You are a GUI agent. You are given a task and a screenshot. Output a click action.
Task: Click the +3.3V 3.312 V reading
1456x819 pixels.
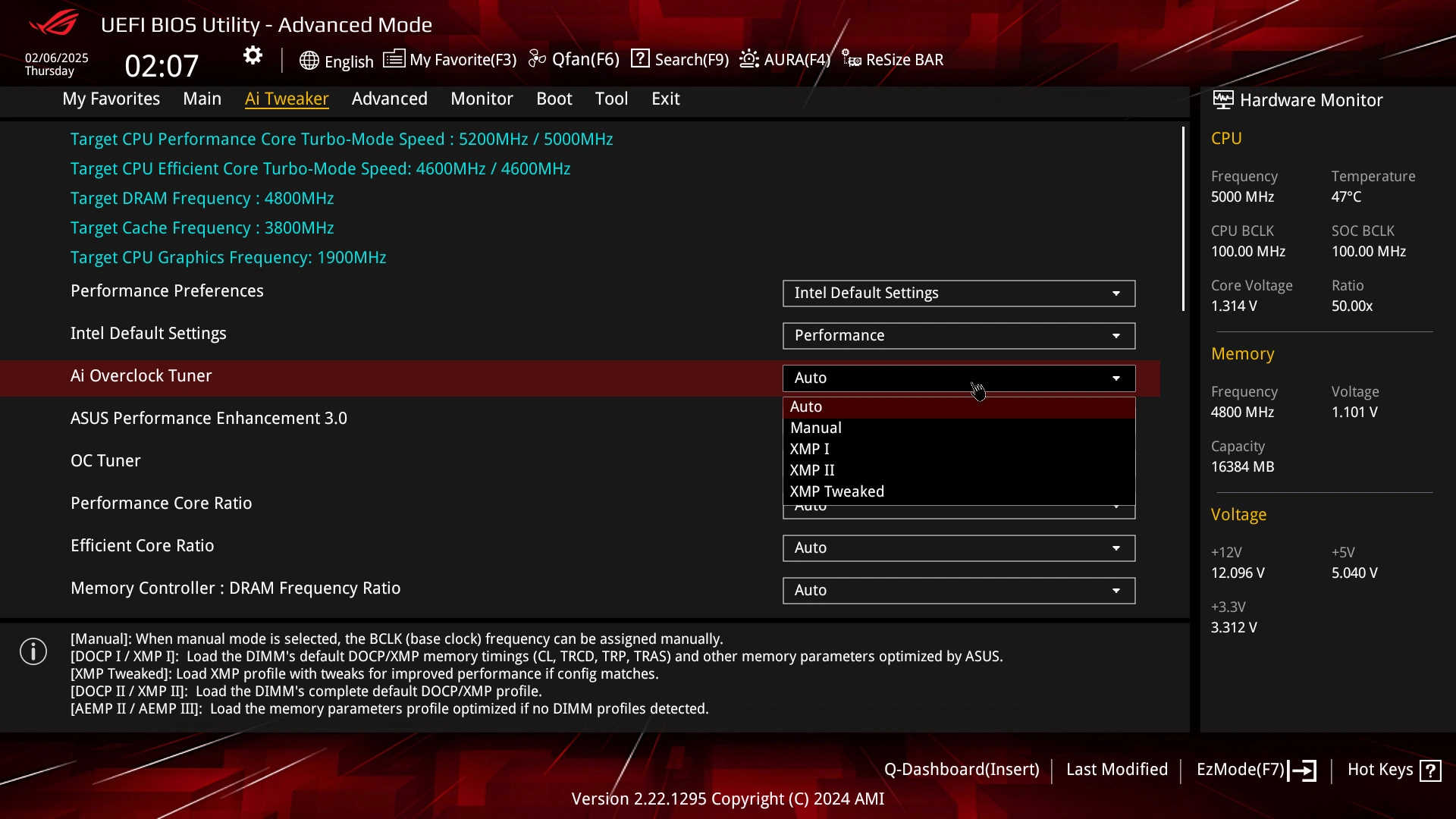click(1234, 628)
